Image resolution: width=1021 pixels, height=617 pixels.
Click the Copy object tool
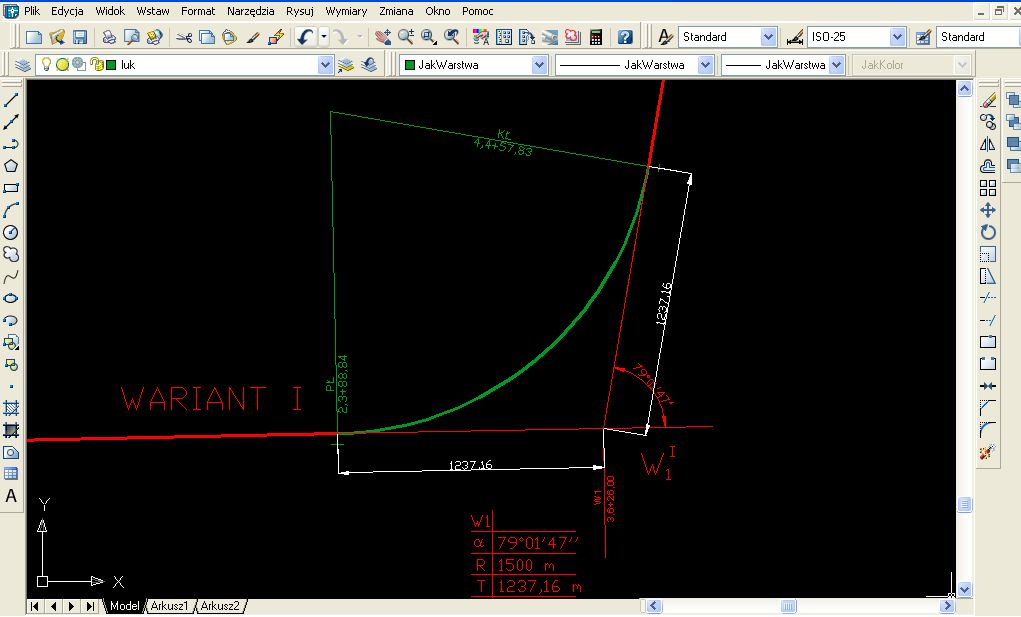click(x=988, y=122)
